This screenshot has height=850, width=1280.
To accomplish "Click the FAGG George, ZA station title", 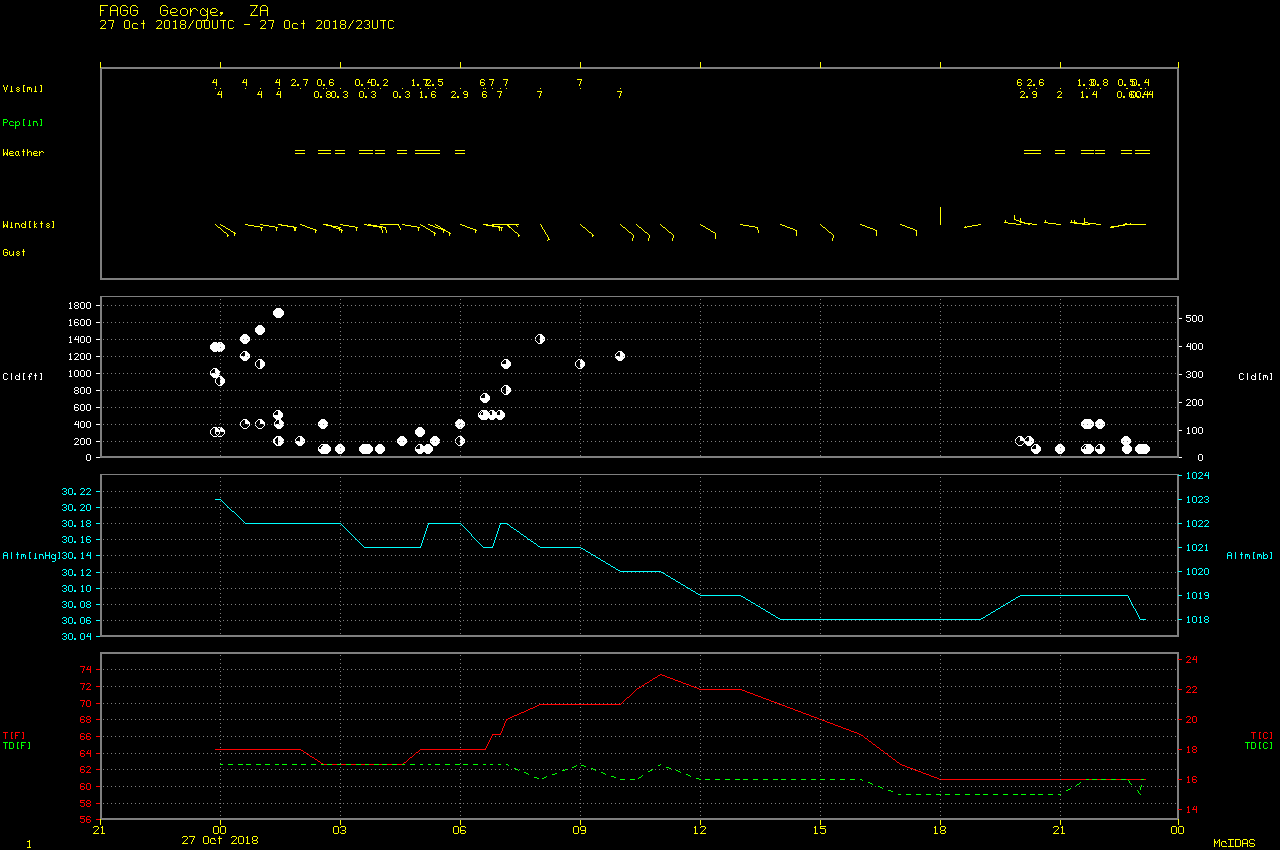I will coord(184,10).
